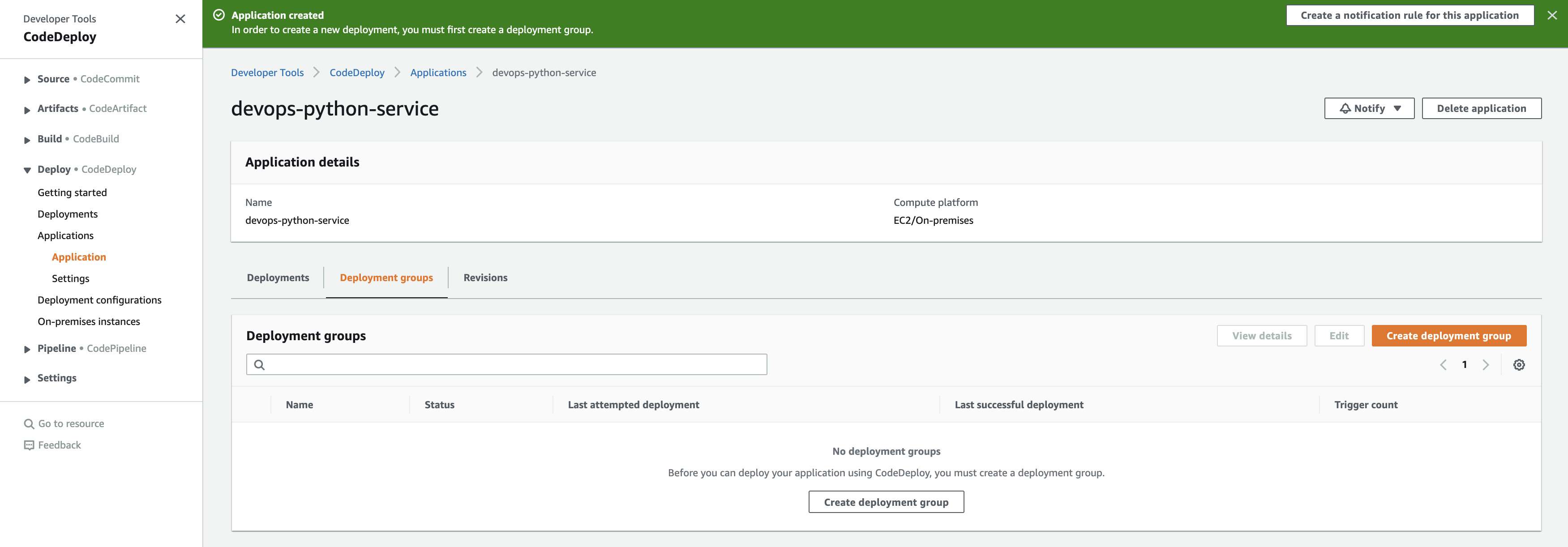Go to previous page of deployment groups
This screenshot has height=547, width=1568.
coord(1443,365)
